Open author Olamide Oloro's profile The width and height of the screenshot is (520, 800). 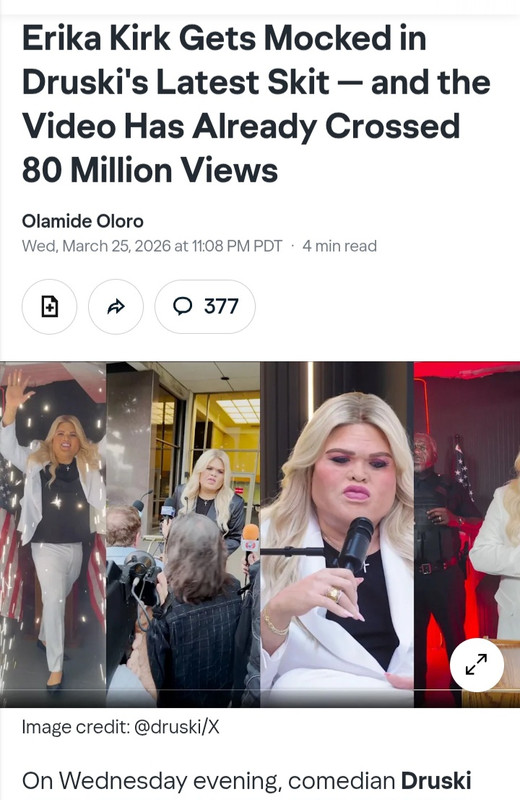pos(83,221)
